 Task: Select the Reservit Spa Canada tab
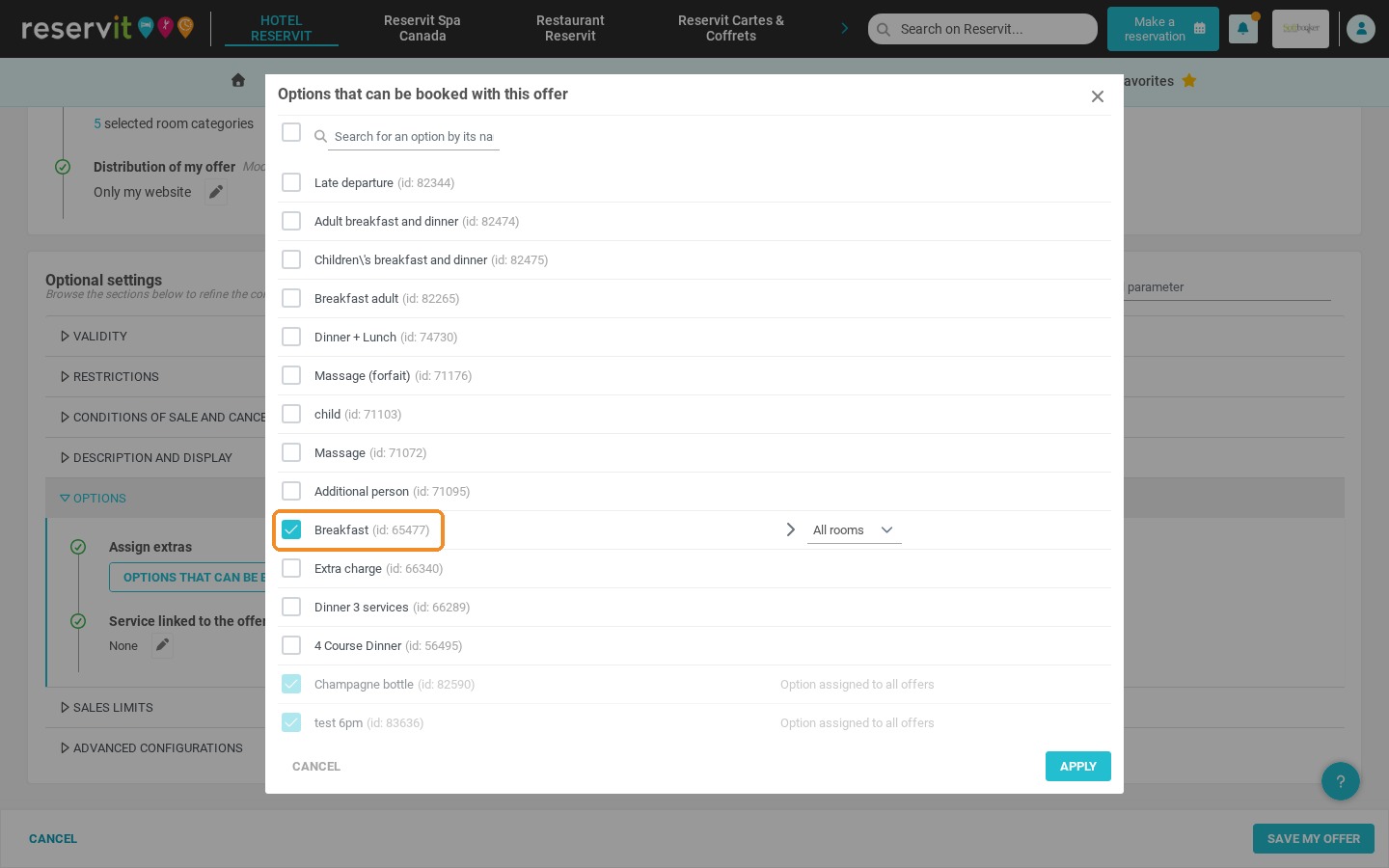[422, 28]
